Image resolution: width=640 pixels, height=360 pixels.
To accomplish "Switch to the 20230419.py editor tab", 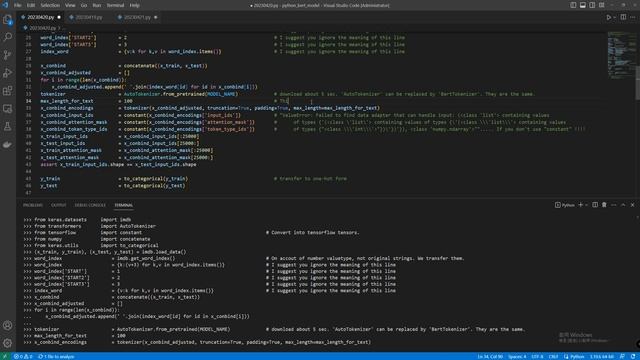I will [x=89, y=18].
